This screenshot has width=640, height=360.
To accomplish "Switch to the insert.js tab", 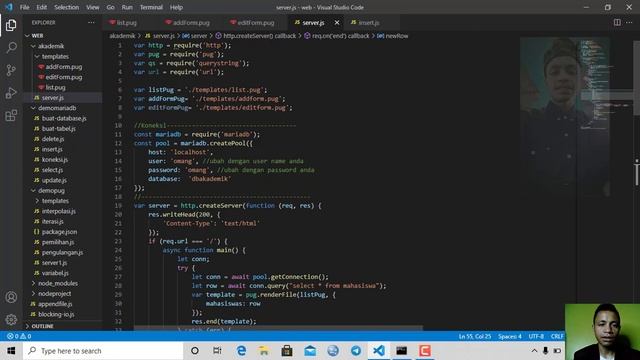I will (x=369, y=22).
